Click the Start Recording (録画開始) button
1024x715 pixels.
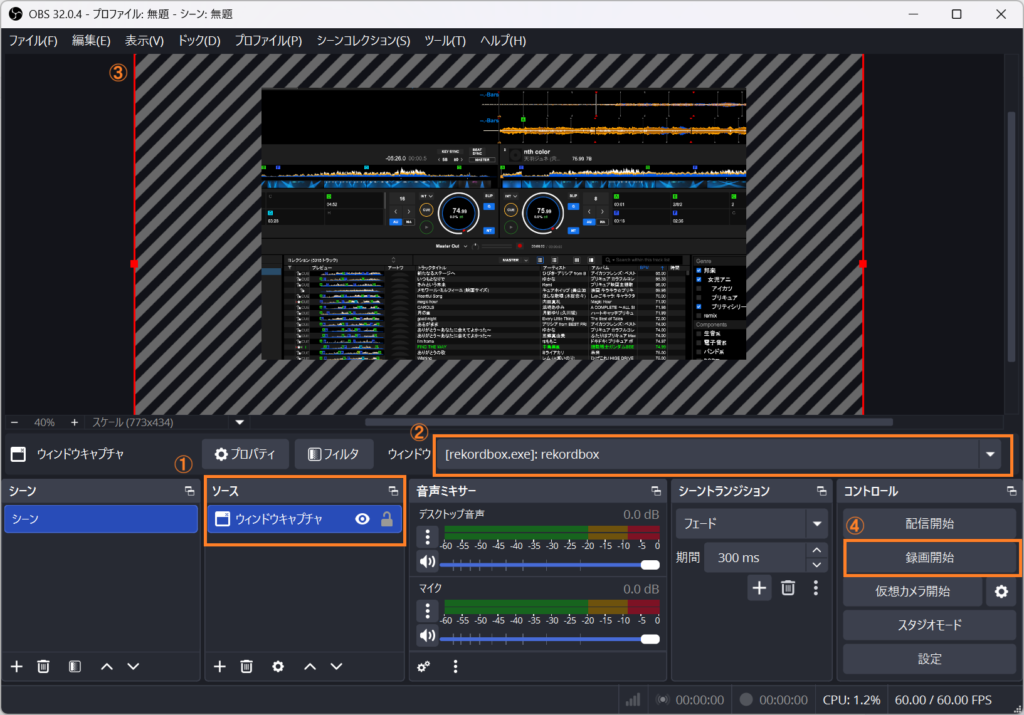[x=931, y=557]
